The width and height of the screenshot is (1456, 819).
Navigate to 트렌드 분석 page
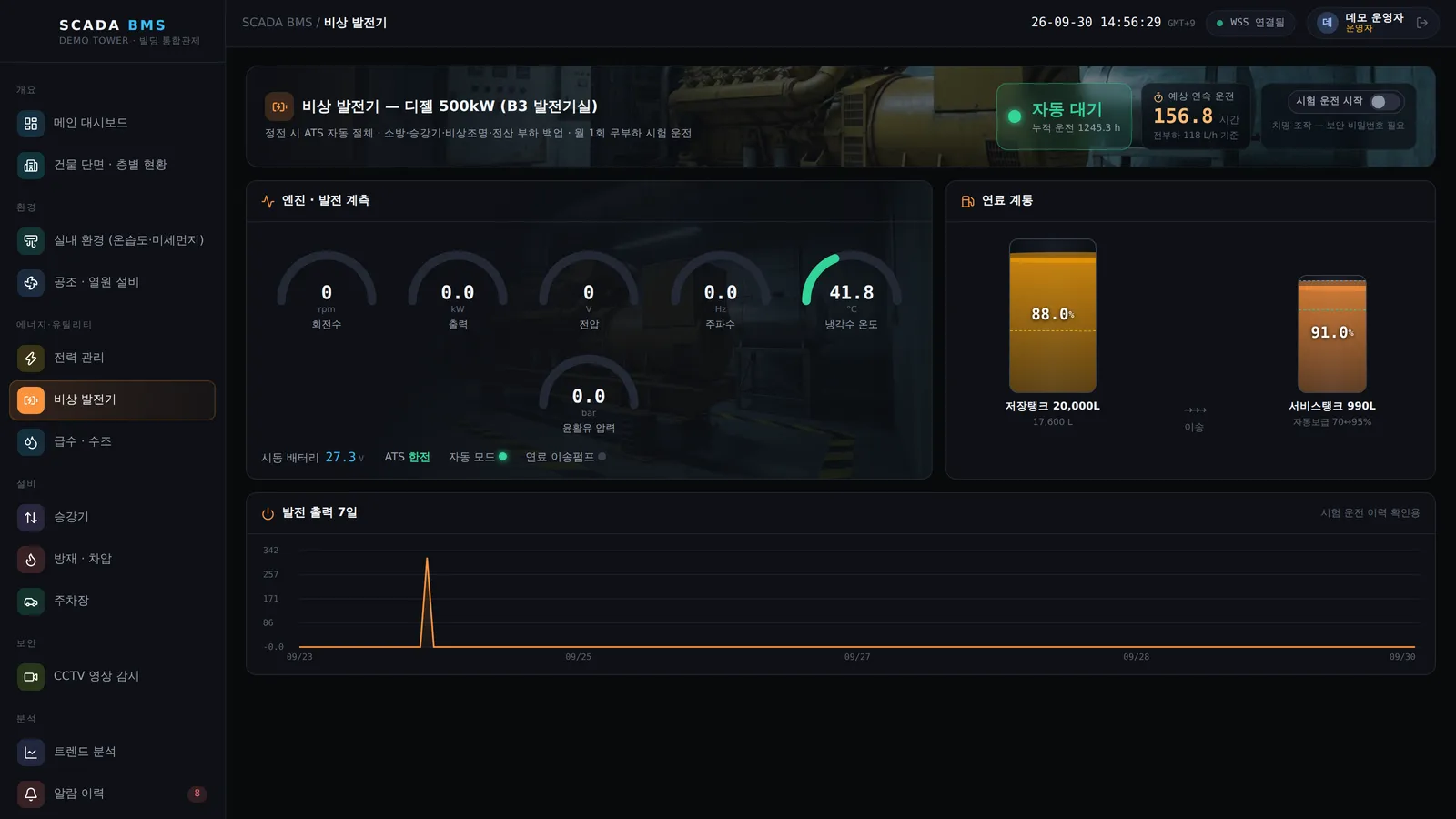pyautogui.click(x=112, y=752)
